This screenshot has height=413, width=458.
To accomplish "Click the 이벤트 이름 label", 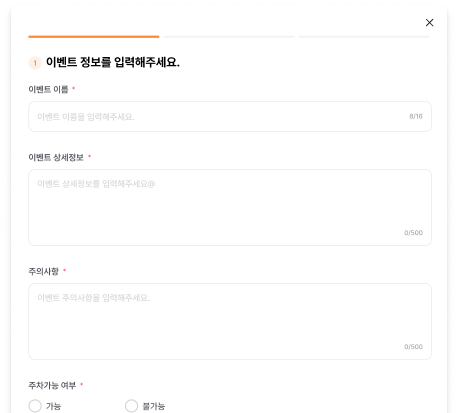I will [x=48, y=89].
